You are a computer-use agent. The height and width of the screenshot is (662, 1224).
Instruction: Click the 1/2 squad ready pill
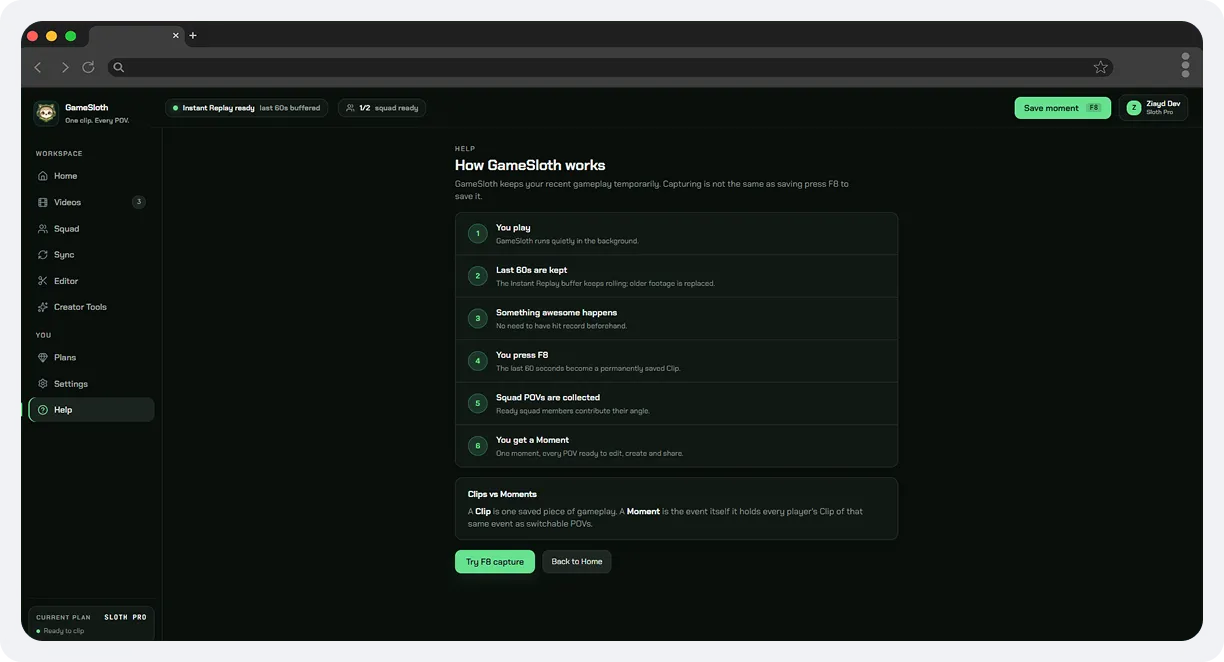click(x=382, y=108)
